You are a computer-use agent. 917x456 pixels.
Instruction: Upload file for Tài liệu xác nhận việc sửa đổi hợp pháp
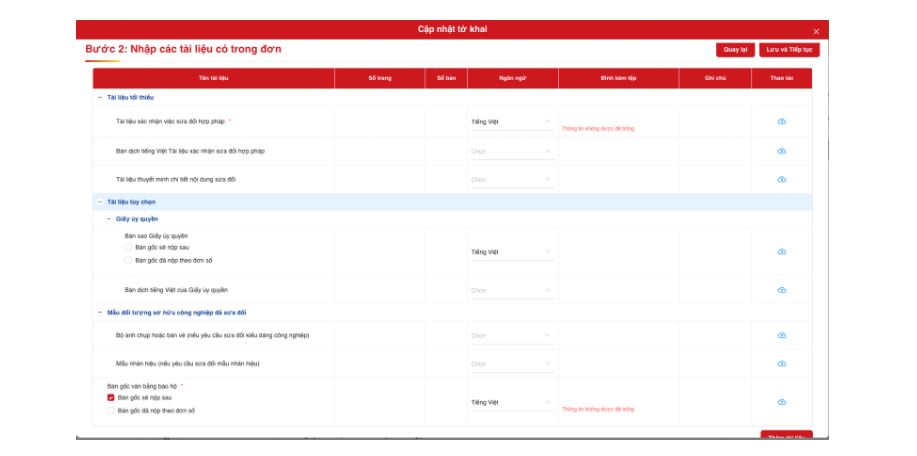(x=781, y=122)
